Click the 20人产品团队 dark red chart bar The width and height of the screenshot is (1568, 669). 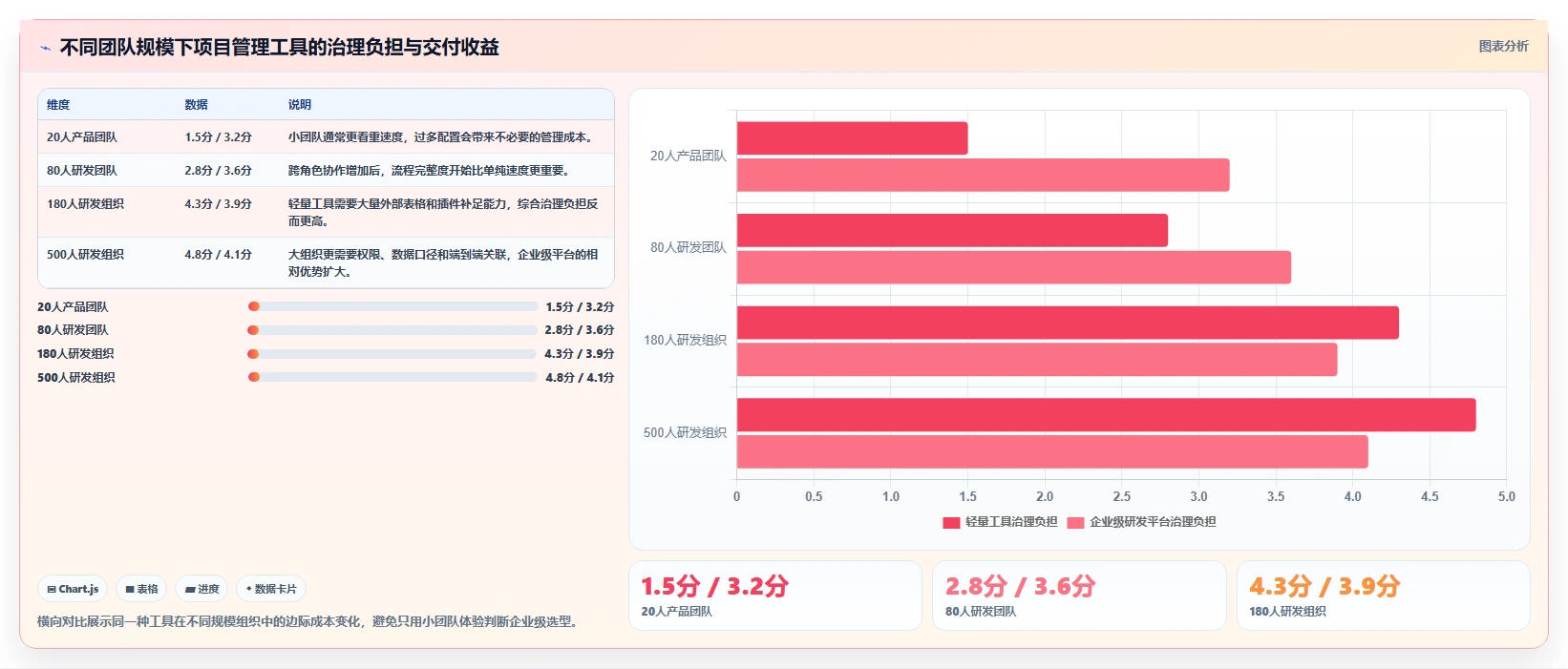pos(852,138)
